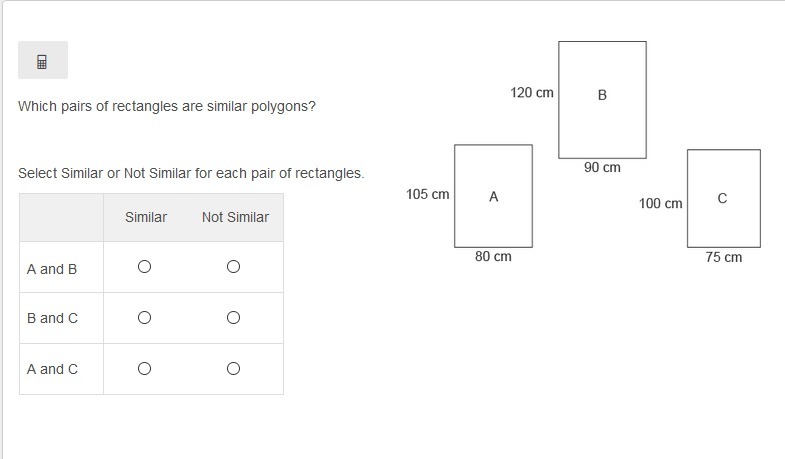
Task: Click the 105 cm height label
Action: [x=428, y=194]
